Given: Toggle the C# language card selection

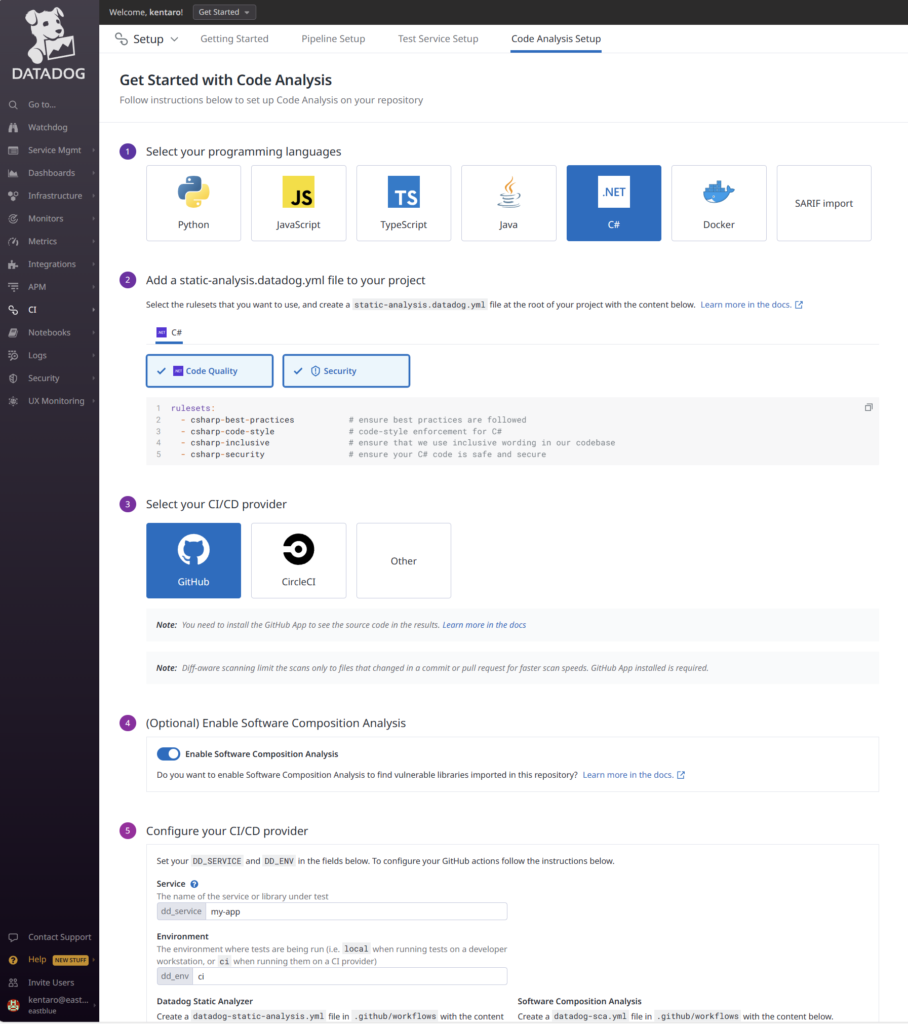Looking at the screenshot, I should click(x=613, y=203).
